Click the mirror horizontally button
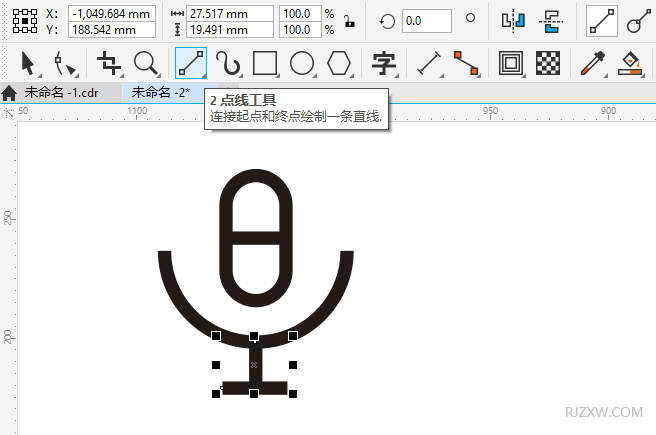Screen dimensions: 656x435 [x=513, y=21]
